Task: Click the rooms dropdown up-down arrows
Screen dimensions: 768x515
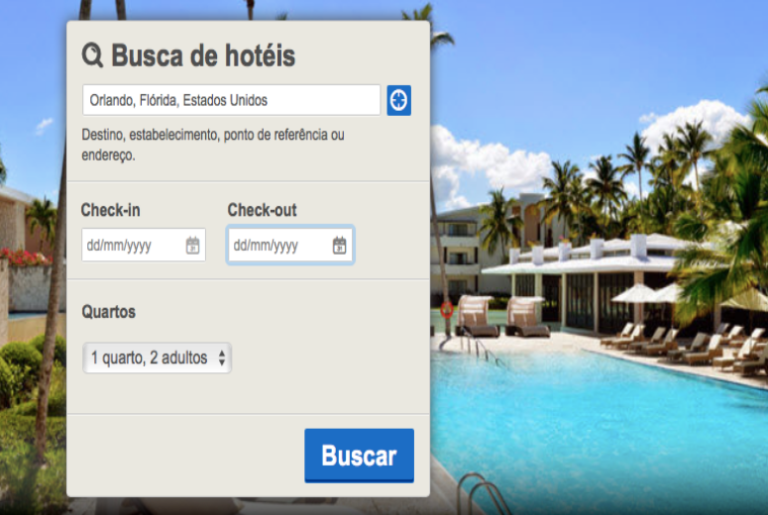Action: pos(222,358)
